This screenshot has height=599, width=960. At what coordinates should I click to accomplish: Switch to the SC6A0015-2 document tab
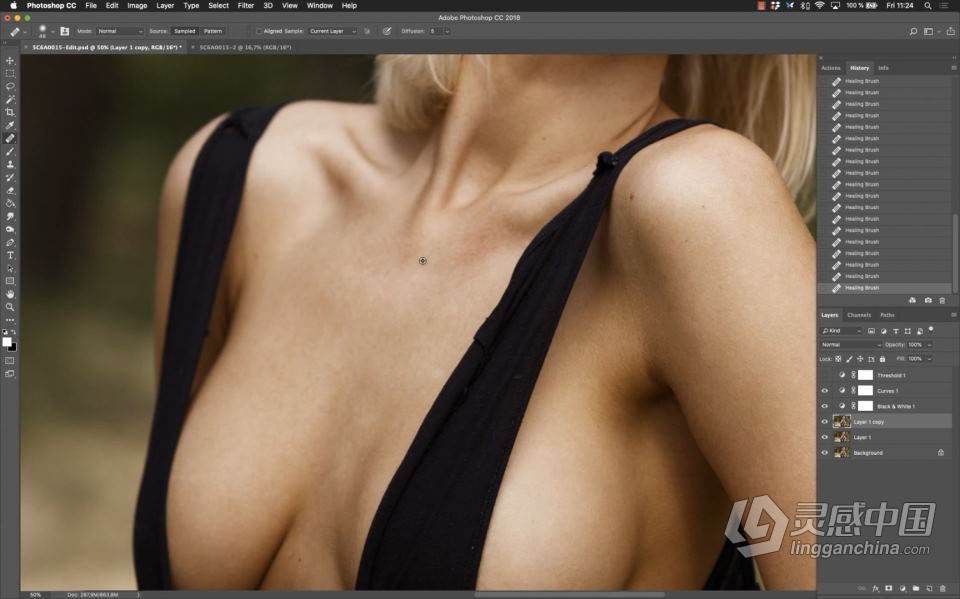(x=245, y=47)
